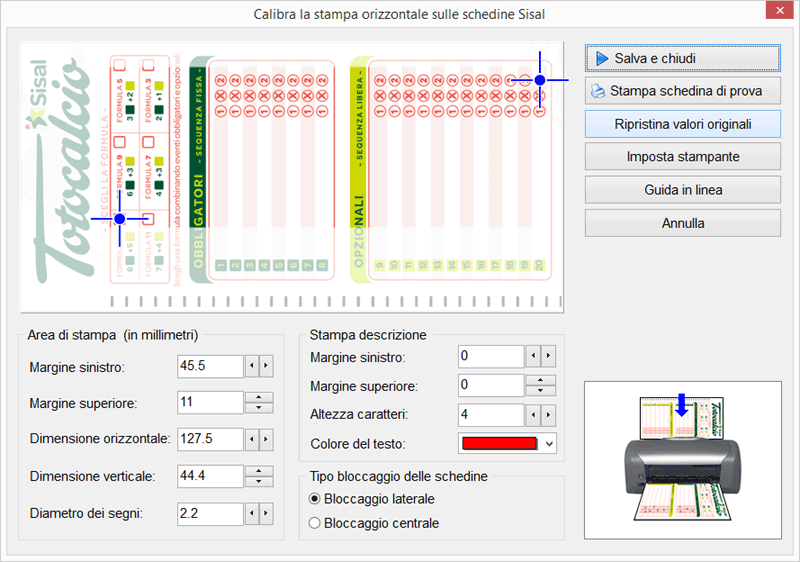Click the lower-left blue calibration crosshair marker
The width and height of the screenshot is (800, 562).
click(120, 218)
